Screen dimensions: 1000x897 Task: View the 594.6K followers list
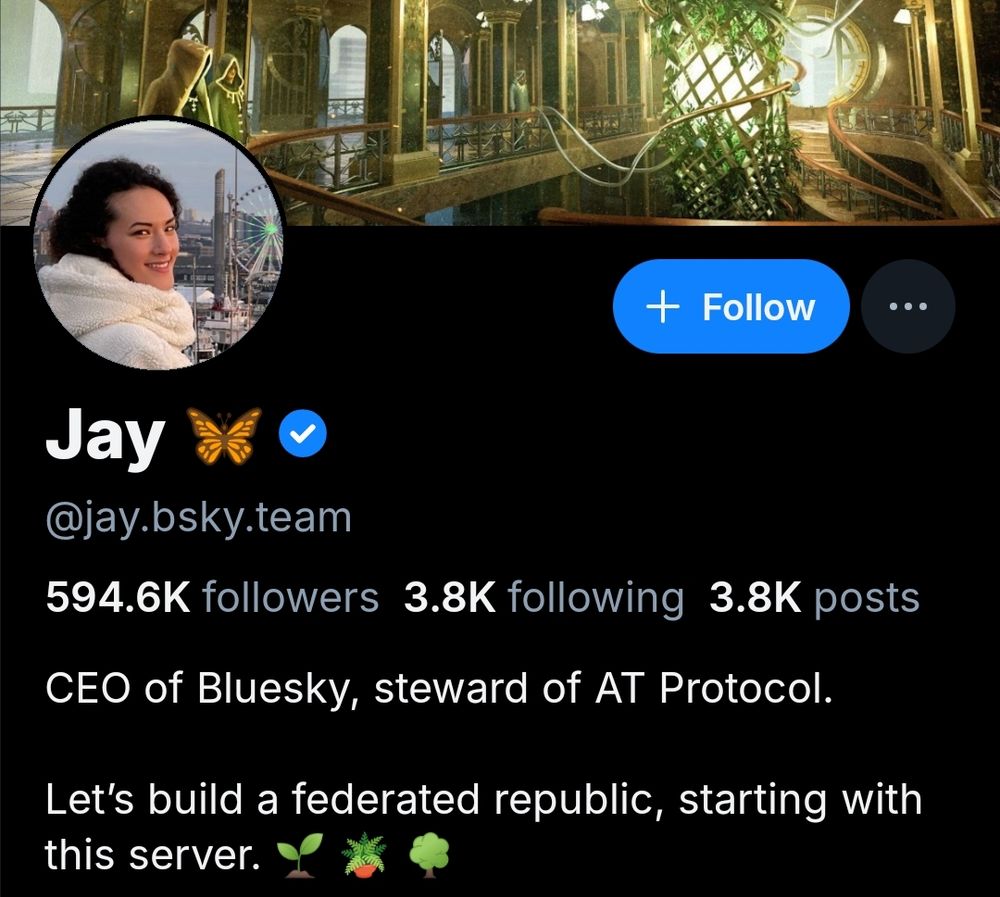tap(212, 598)
